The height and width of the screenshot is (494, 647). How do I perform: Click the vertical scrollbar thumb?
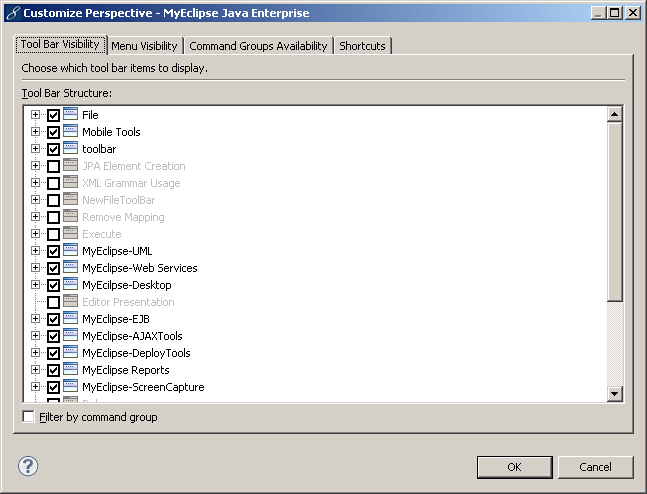click(x=614, y=212)
